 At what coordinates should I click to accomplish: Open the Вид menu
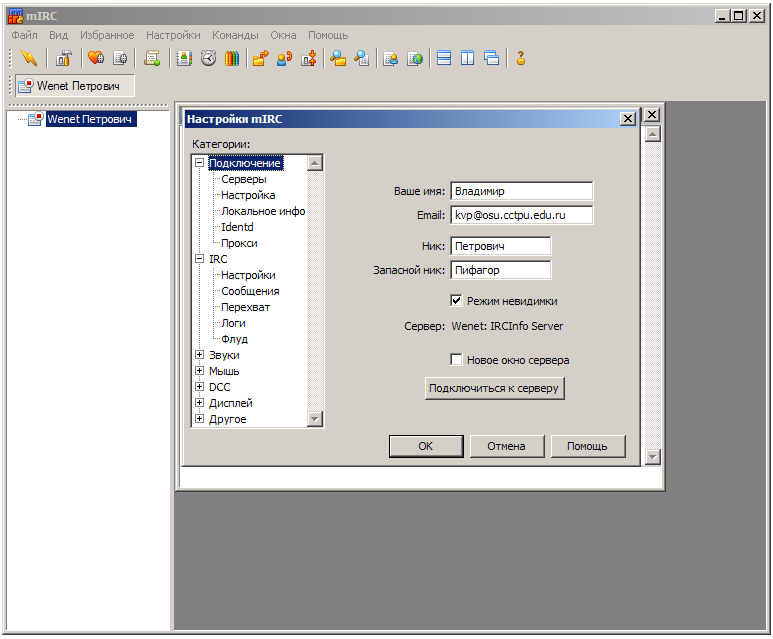[58, 35]
